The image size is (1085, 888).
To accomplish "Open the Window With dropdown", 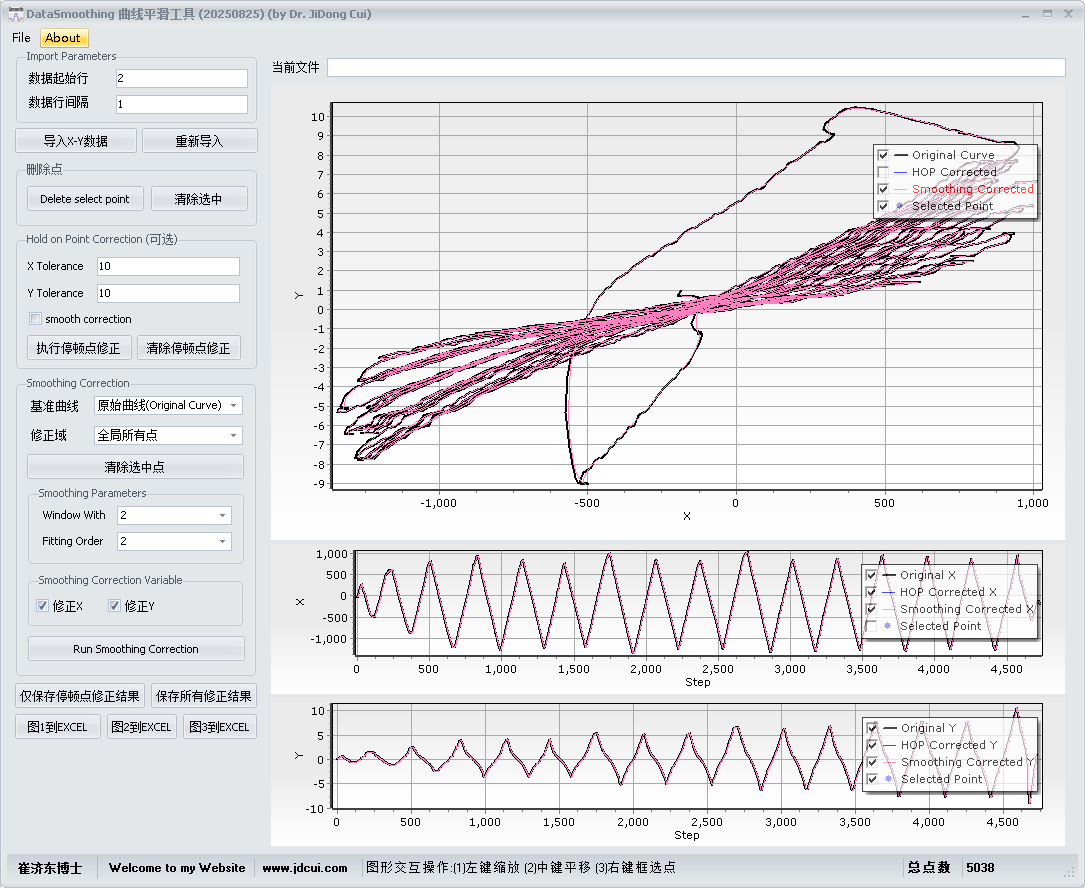I will (174, 516).
